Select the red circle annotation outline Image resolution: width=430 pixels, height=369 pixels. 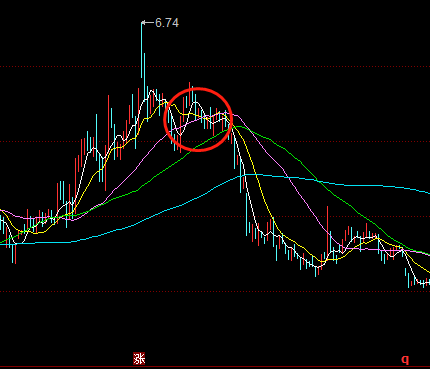point(198,120)
